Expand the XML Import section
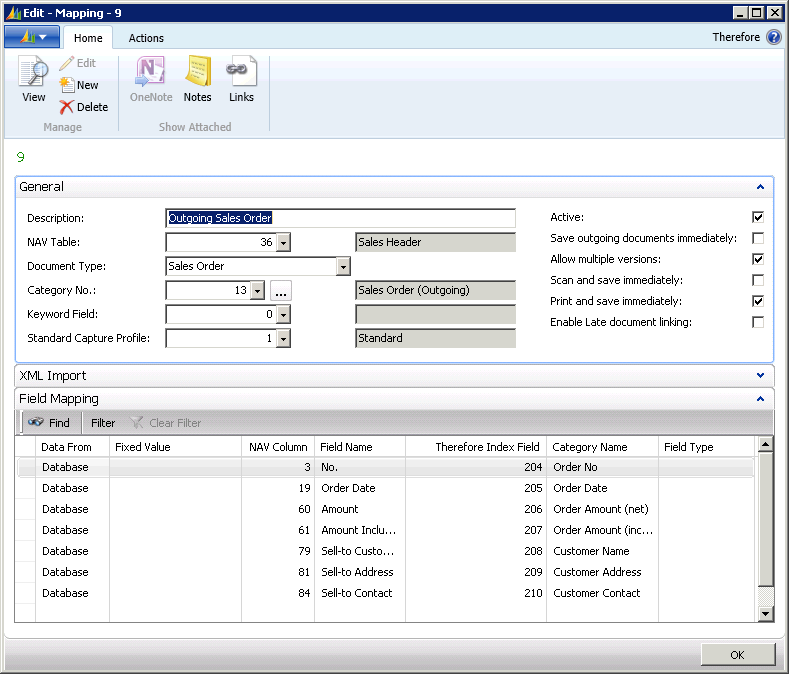The width and height of the screenshot is (789, 674). [x=760, y=376]
